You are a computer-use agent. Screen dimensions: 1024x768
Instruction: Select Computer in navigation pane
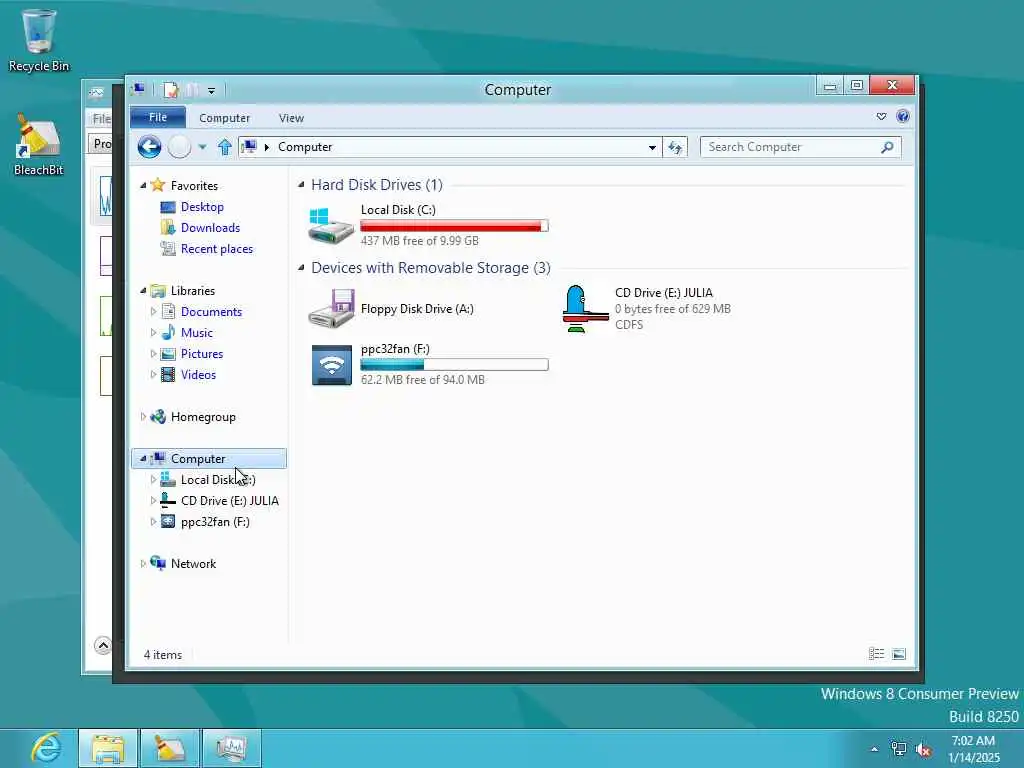pyautogui.click(x=209, y=458)
